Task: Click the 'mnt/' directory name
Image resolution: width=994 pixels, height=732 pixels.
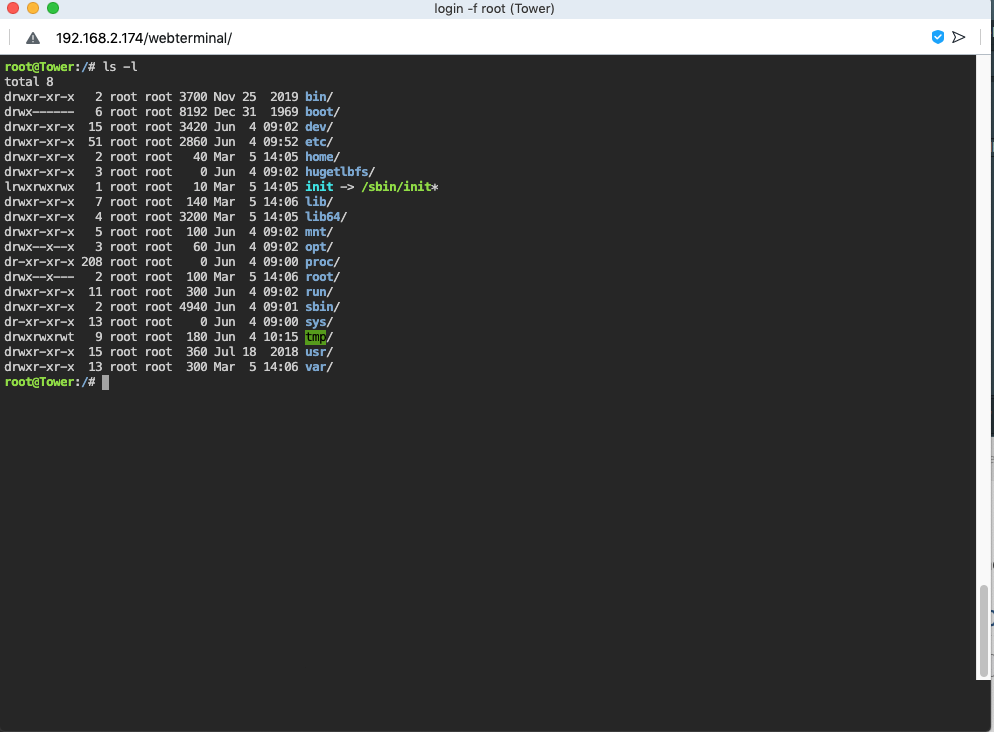Action: click(319, 232)
